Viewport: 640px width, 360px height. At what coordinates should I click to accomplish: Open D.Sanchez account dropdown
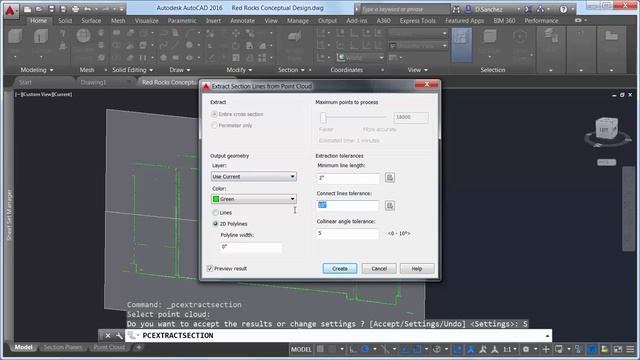coord(497,9)
